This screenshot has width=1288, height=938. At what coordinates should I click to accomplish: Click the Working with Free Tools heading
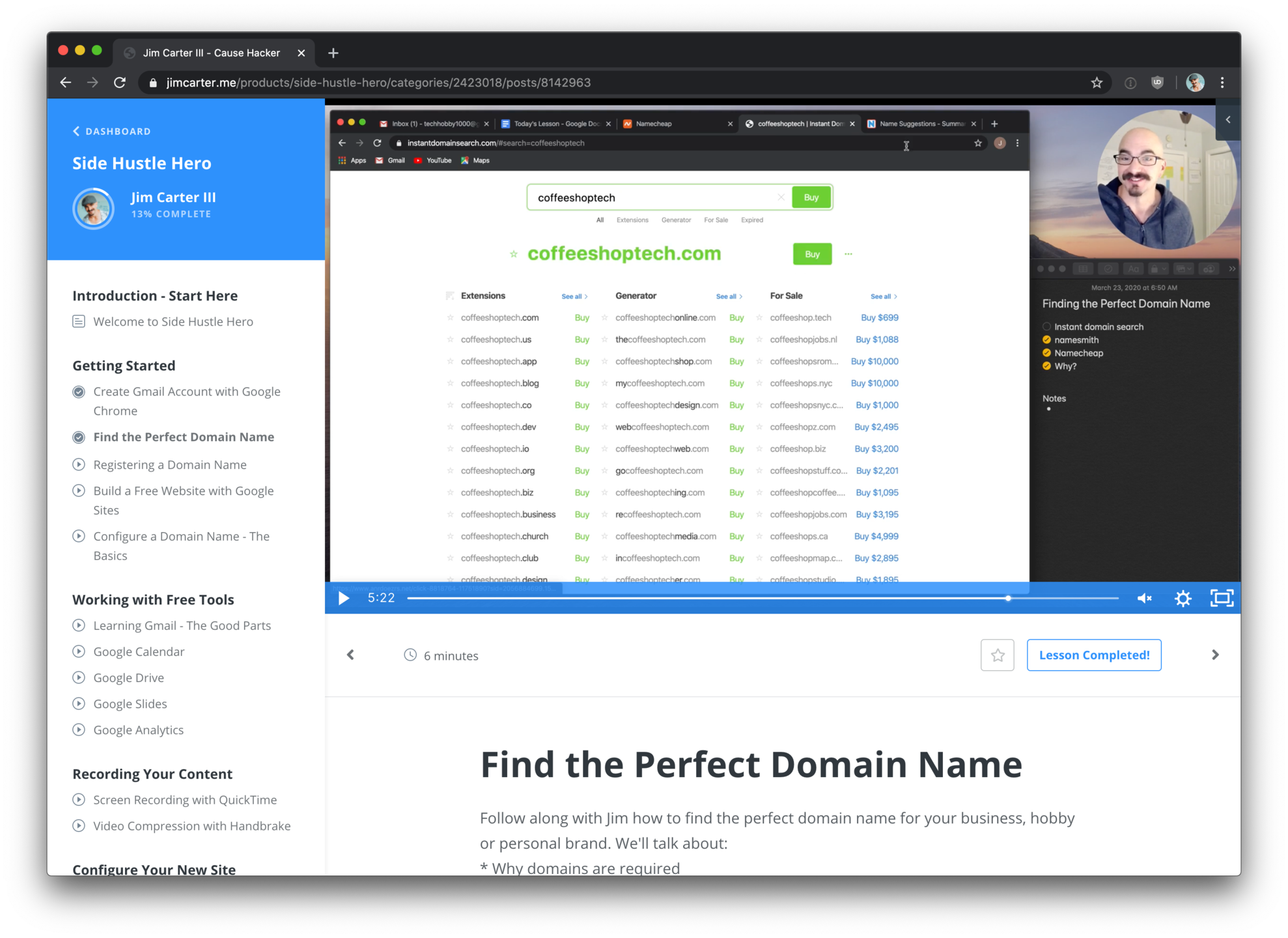tap(153, 599)
